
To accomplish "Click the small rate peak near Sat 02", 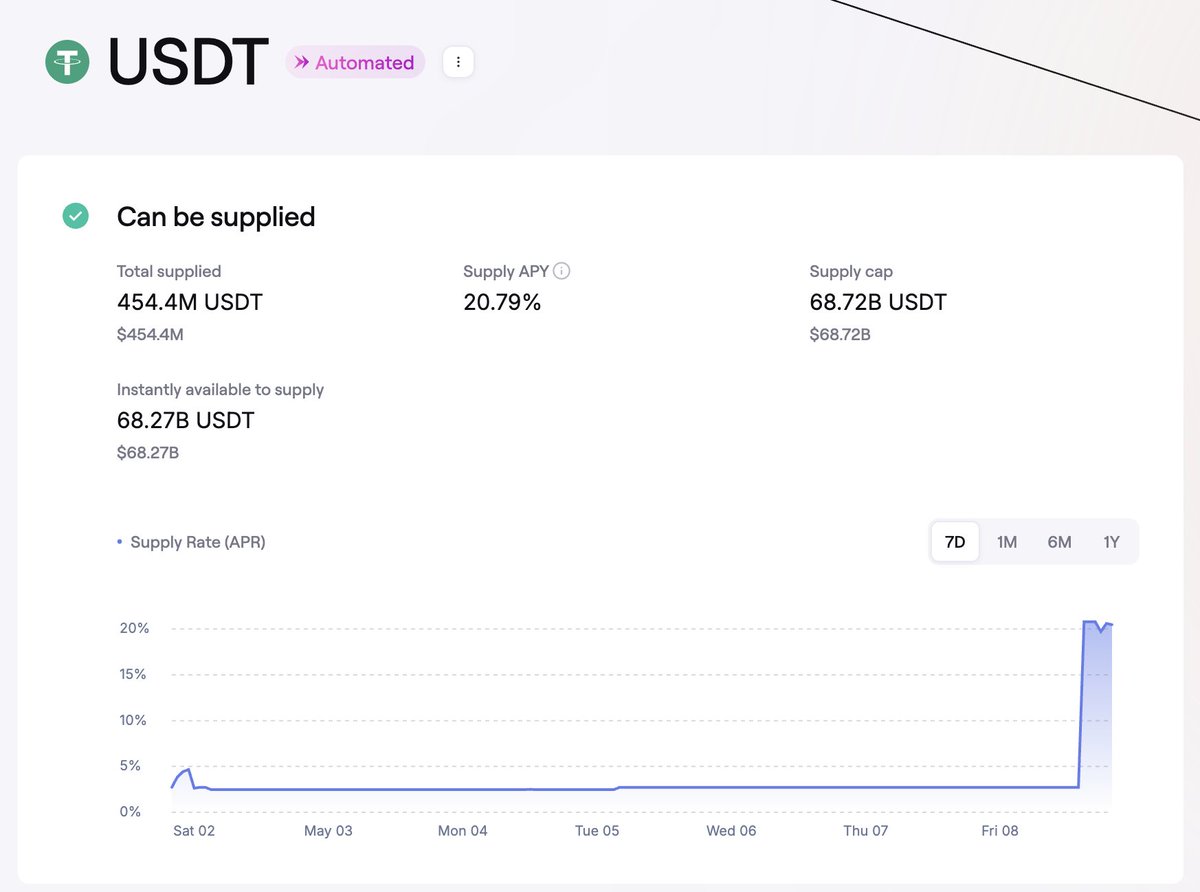I will point(188,770).
